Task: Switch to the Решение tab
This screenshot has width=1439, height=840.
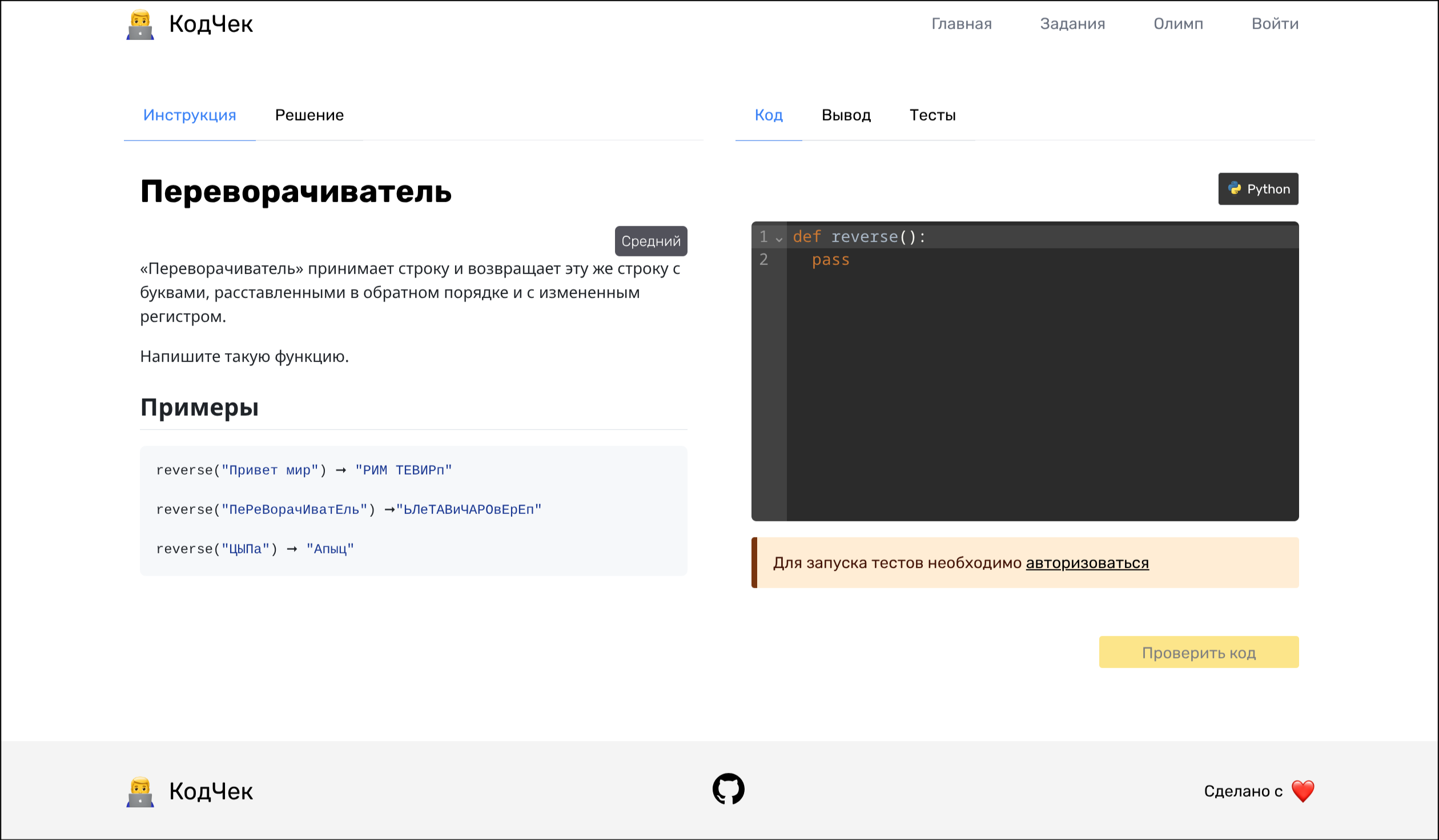Action: click(309, 115)
